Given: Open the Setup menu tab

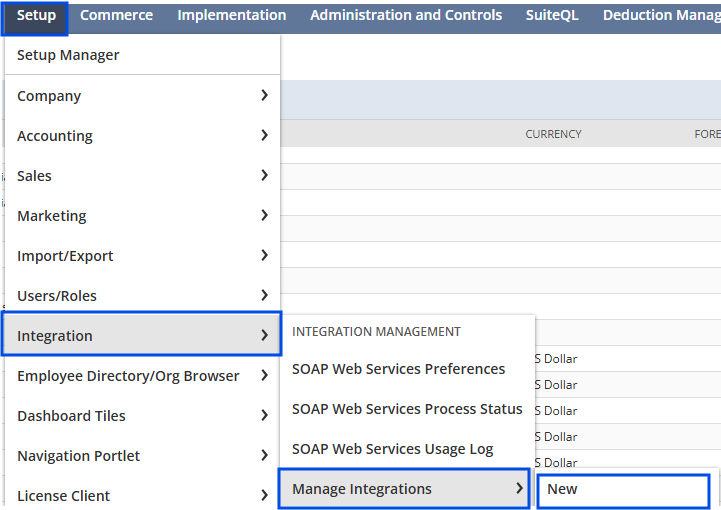Looking at the screenshot, I should coord(36,16).
